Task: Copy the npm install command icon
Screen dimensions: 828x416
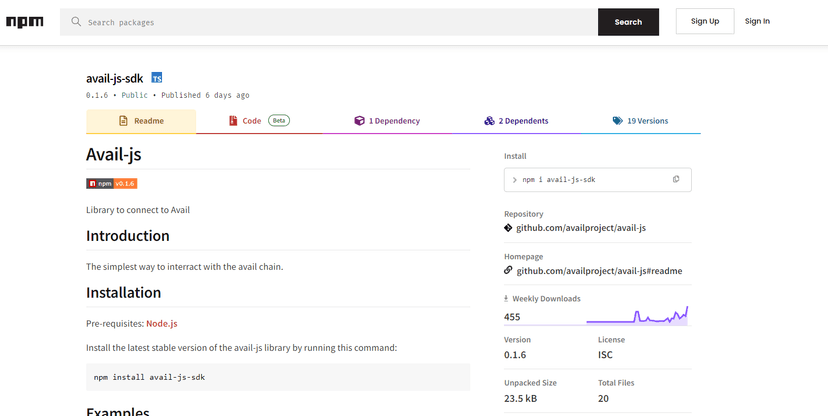Action: (x=676, y=180)
